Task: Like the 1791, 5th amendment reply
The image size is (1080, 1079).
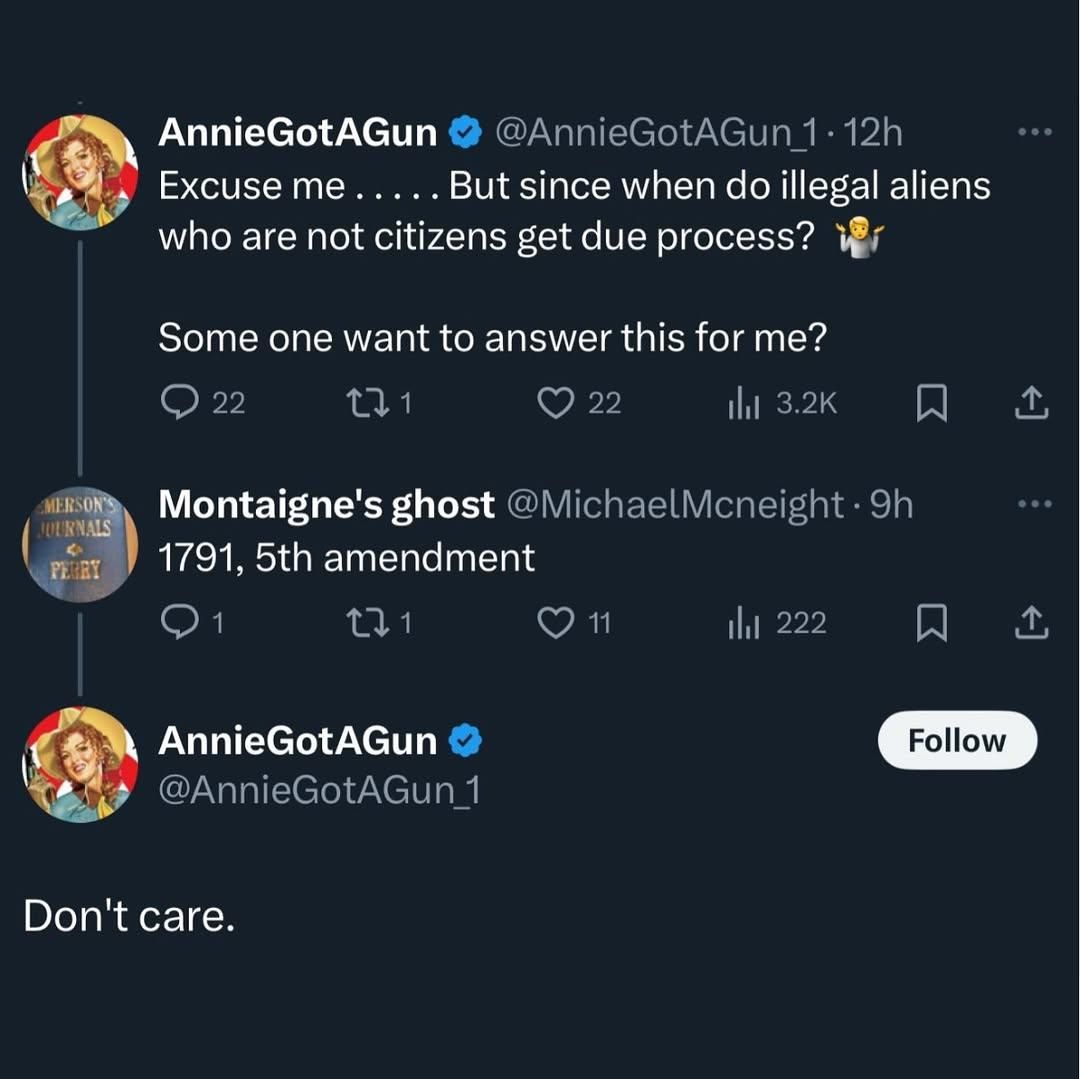Action: [x=553, y=623]
